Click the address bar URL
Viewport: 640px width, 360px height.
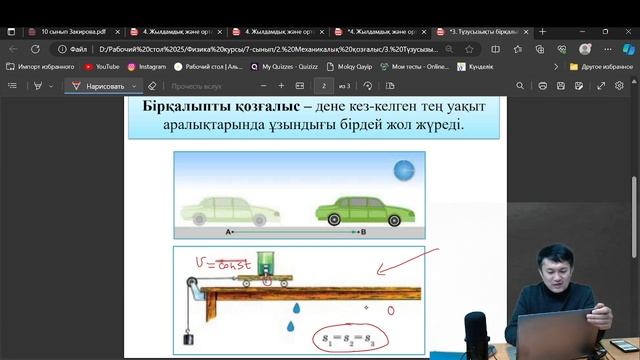tap(269, 49)
